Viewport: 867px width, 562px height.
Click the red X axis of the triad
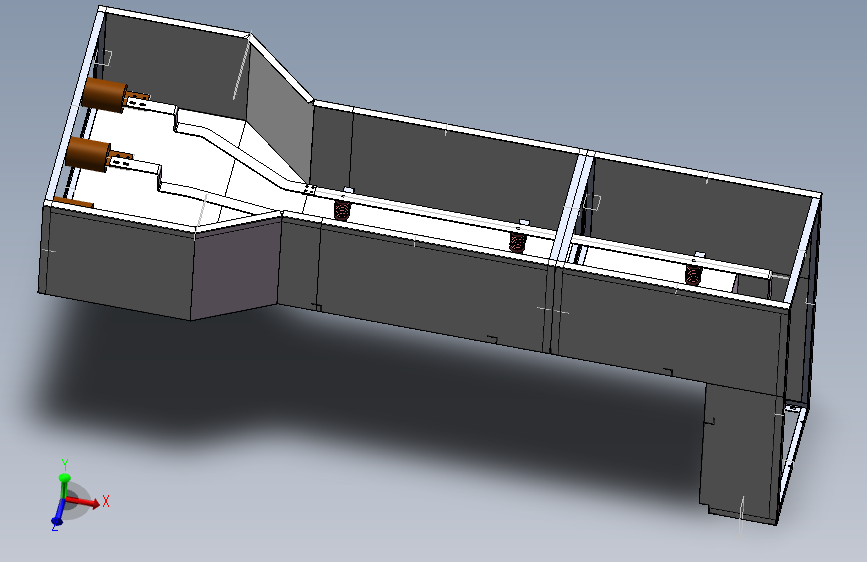84,502
